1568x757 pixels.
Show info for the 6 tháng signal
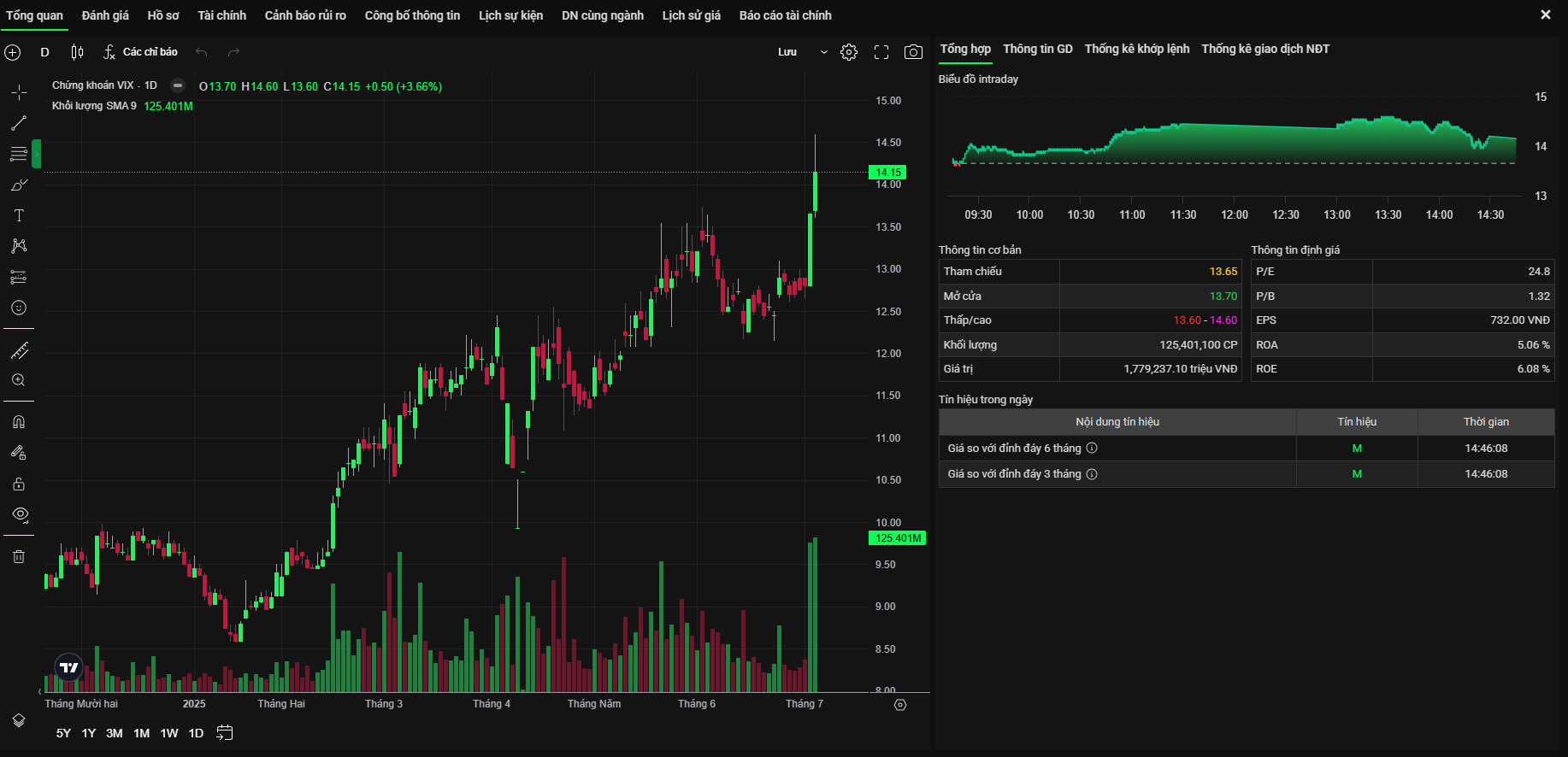(x=1092, y=449)
